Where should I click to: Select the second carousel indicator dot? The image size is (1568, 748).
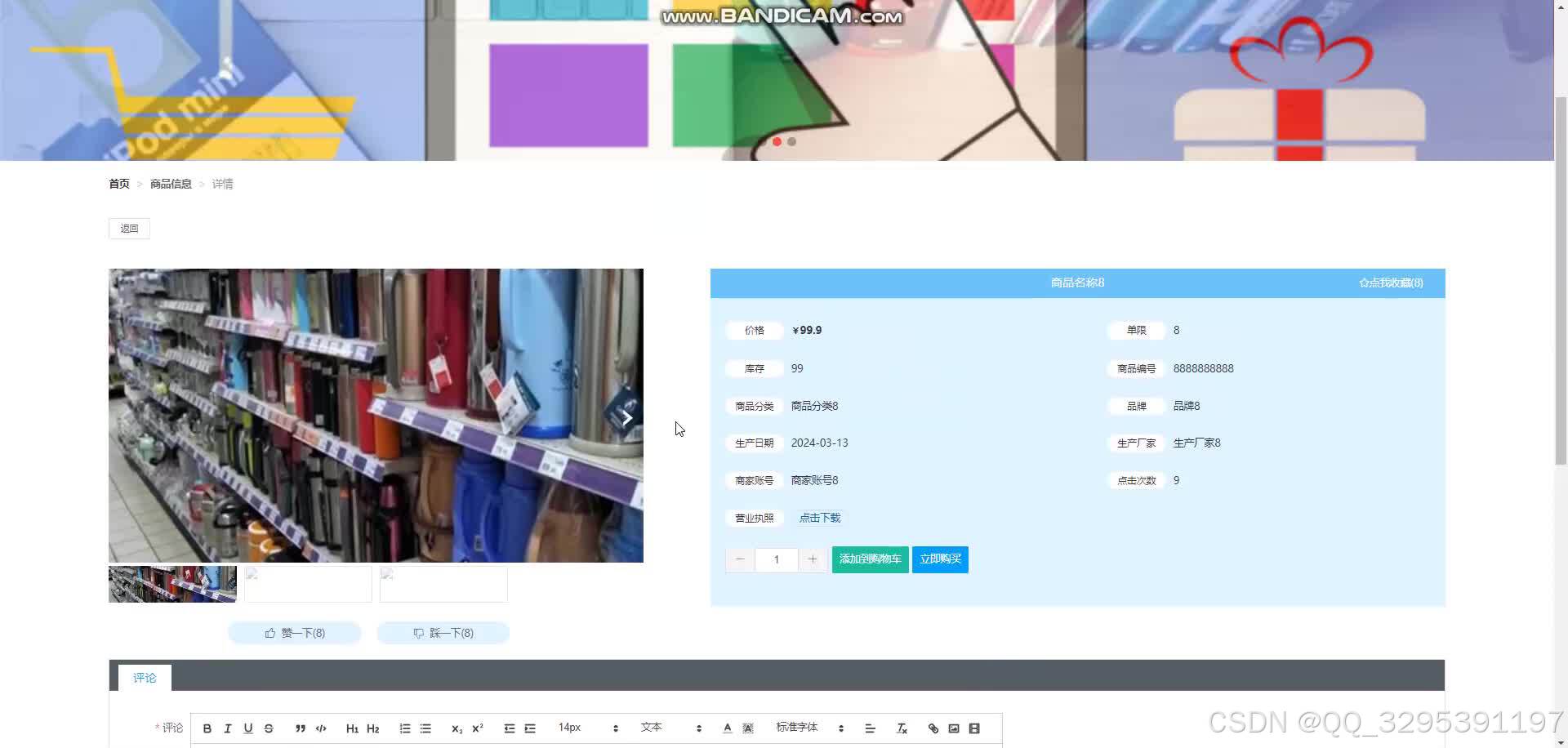pyautogui.click(x=791, y=141)
